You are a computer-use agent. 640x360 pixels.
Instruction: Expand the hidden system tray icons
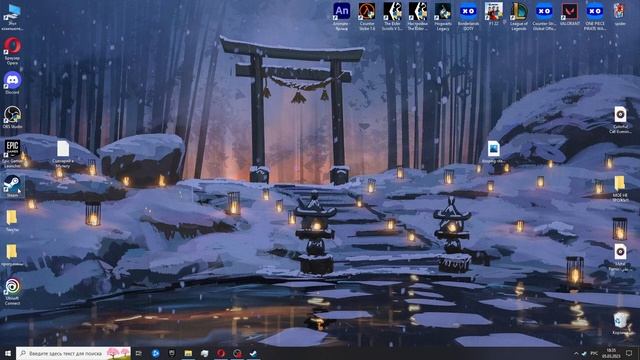(x=576, y=353)
